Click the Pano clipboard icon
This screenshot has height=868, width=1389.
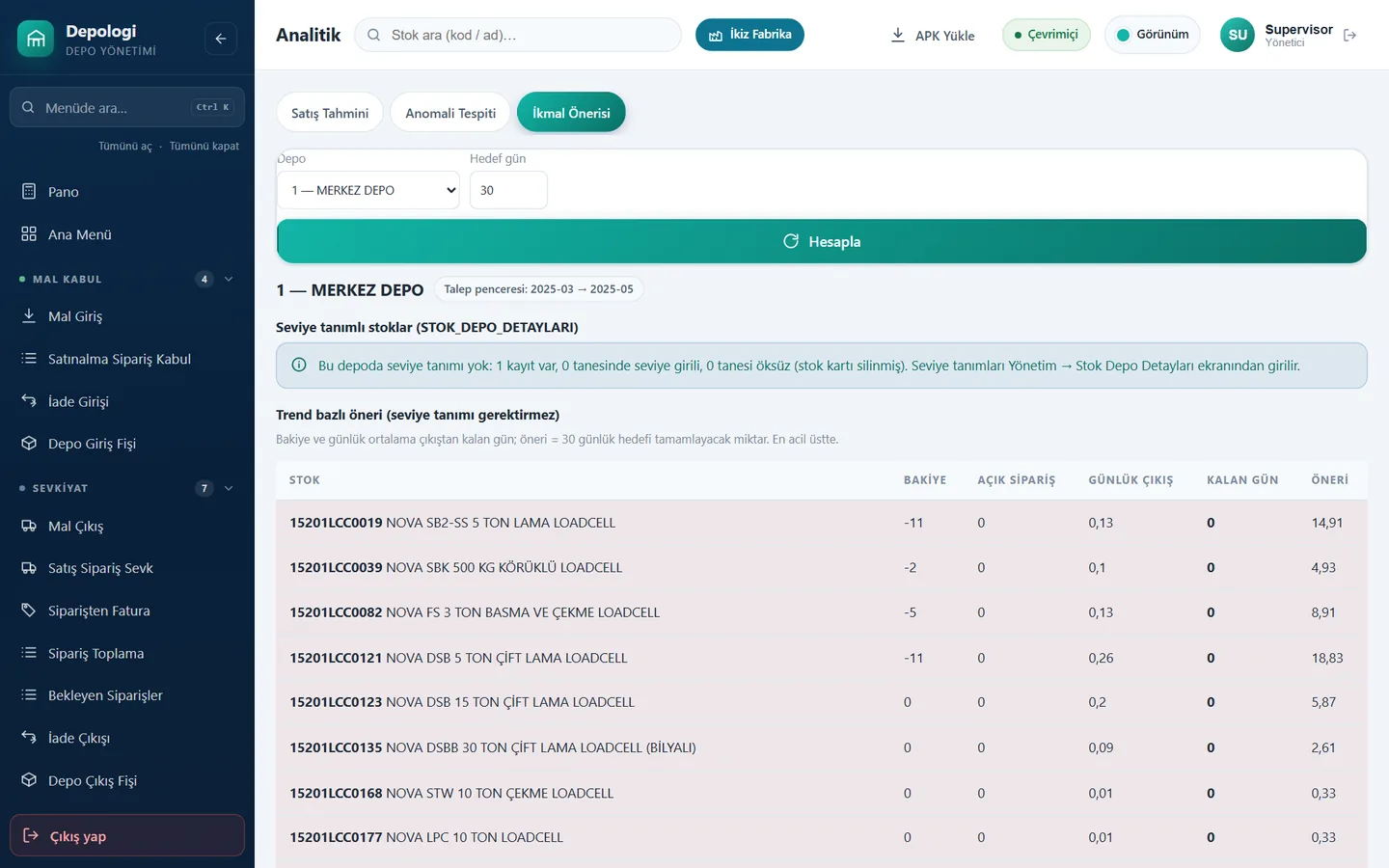click(x=29, y=191)
